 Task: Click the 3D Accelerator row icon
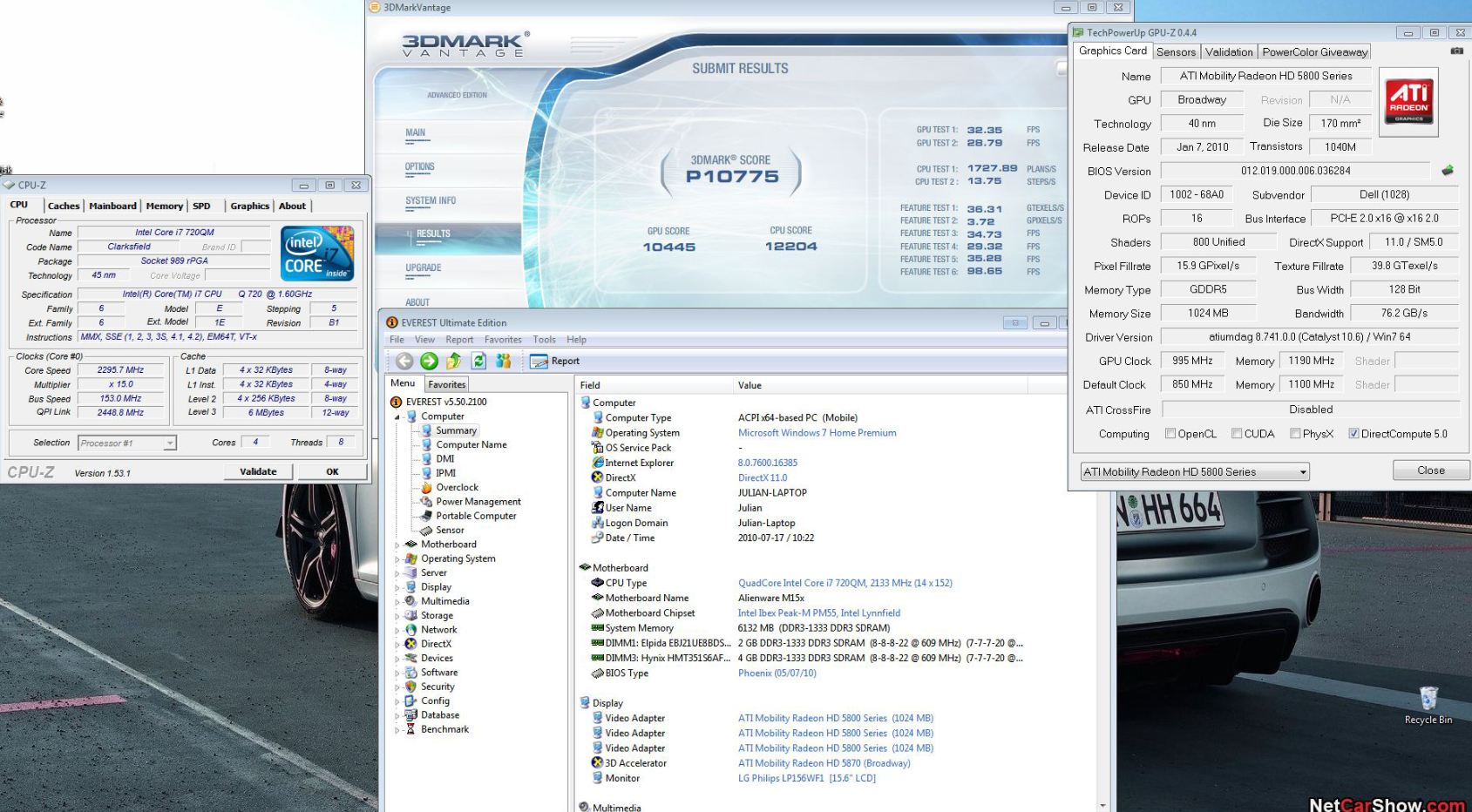pyautogui.click(x=598, y=763)
